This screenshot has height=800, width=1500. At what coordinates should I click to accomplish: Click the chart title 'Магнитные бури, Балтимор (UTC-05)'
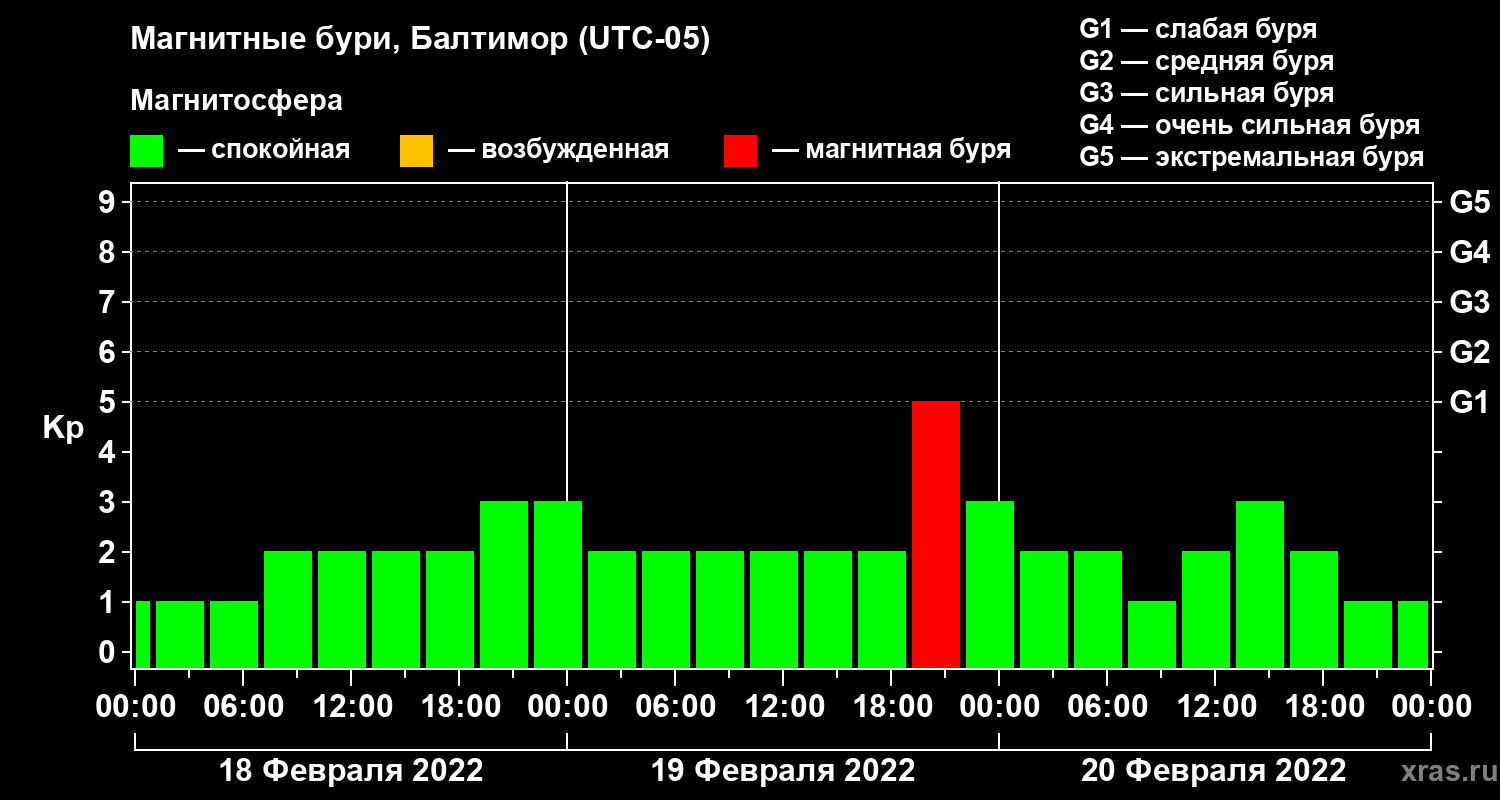pyautogui.click(x=420, y=40)
